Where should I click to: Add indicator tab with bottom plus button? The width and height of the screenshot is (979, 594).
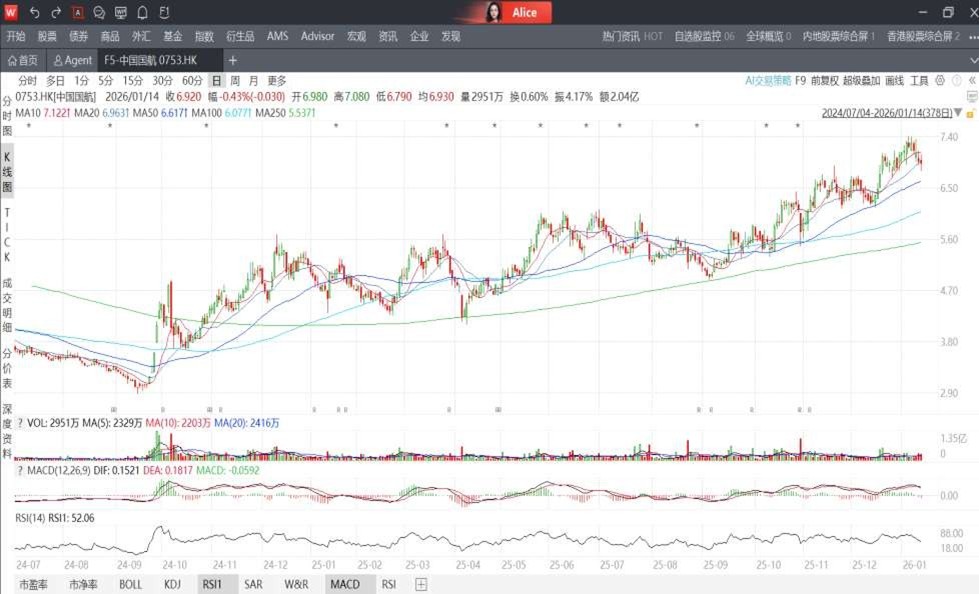(x=421, y=584)
